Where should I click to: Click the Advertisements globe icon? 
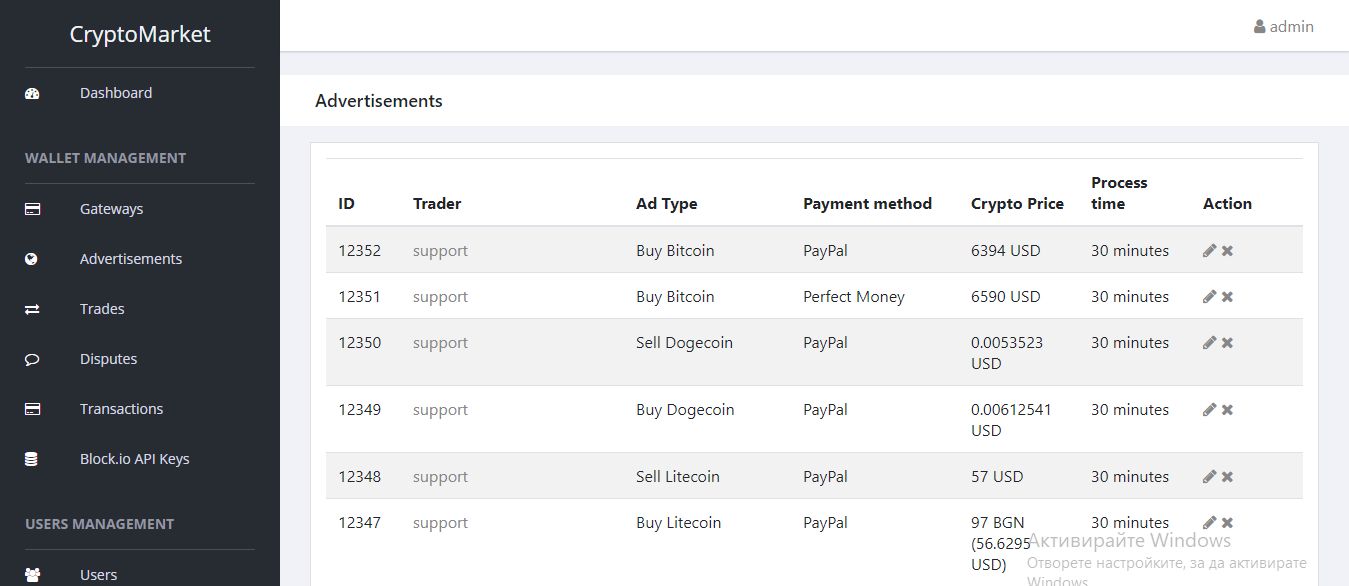pyautogui.click(x=32, y=259)
